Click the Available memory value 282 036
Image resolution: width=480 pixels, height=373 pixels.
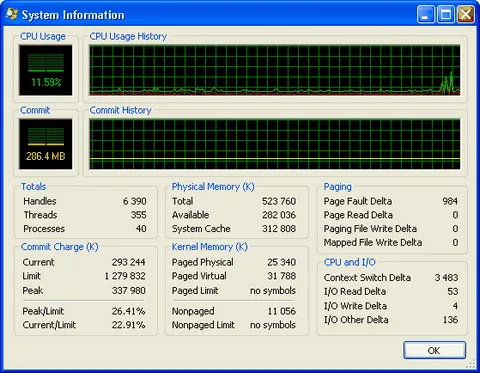(279, 215)
